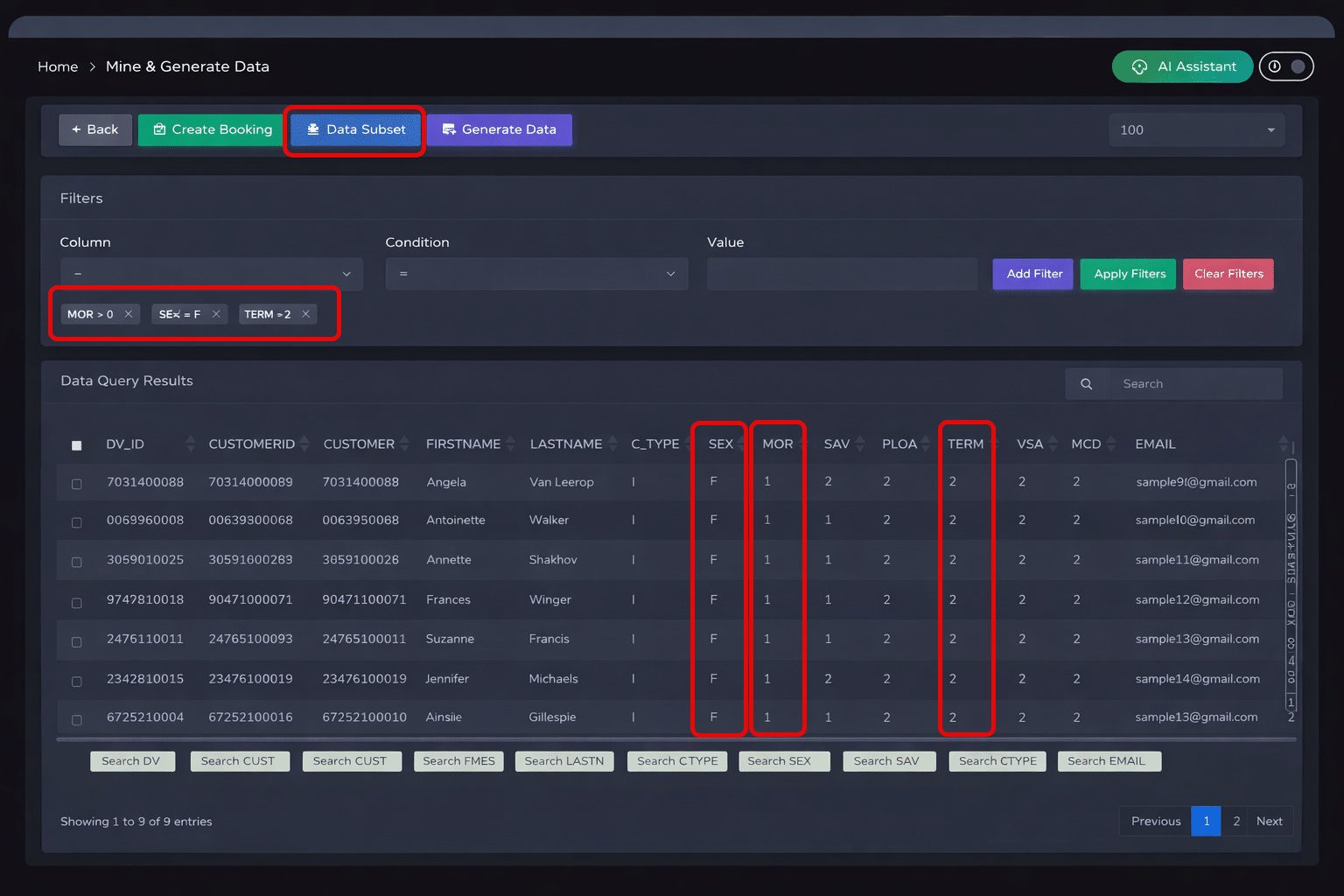
Task: Click the Create Booking icon
Action: click(x=160, y=129)
